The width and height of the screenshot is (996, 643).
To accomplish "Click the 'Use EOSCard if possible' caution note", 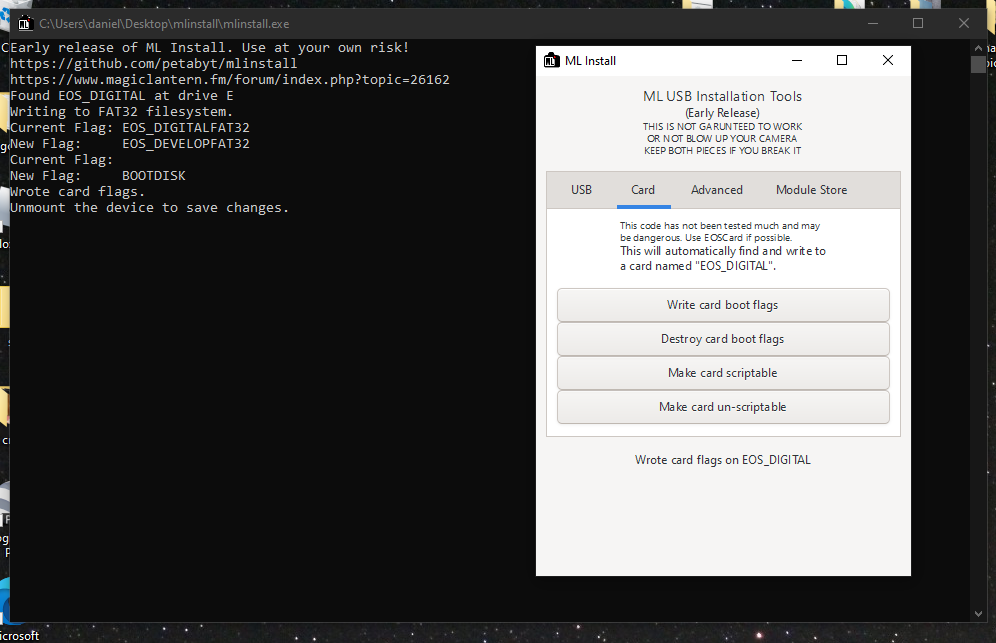I will coord(739,238).
